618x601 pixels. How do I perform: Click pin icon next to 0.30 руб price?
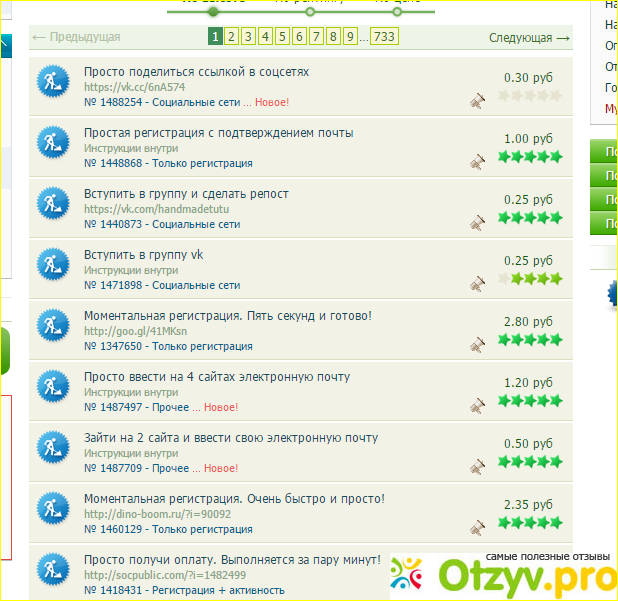(478, 99)
